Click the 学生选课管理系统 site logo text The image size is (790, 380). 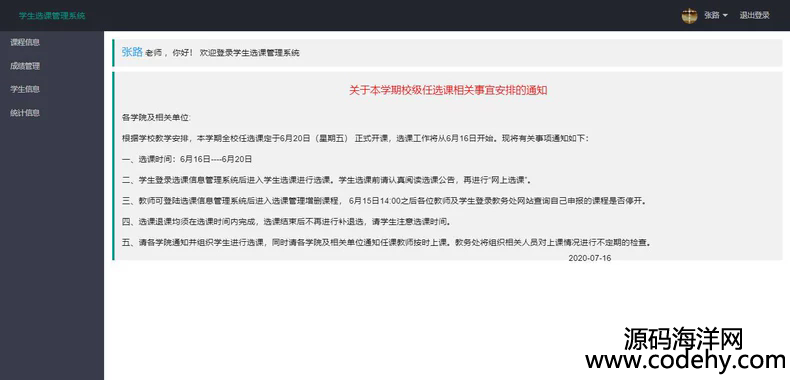click(x=52, y=16)
